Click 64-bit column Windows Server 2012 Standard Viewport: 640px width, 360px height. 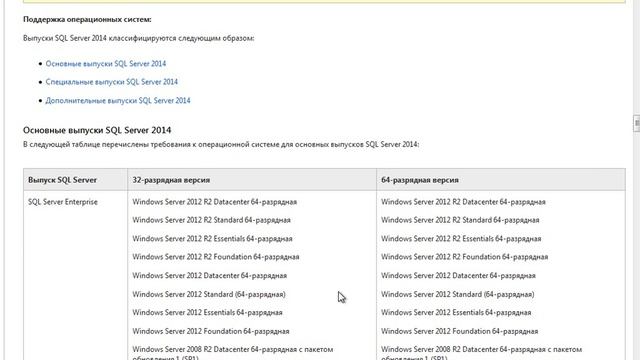pyautogui.click(x=458, y=294)
